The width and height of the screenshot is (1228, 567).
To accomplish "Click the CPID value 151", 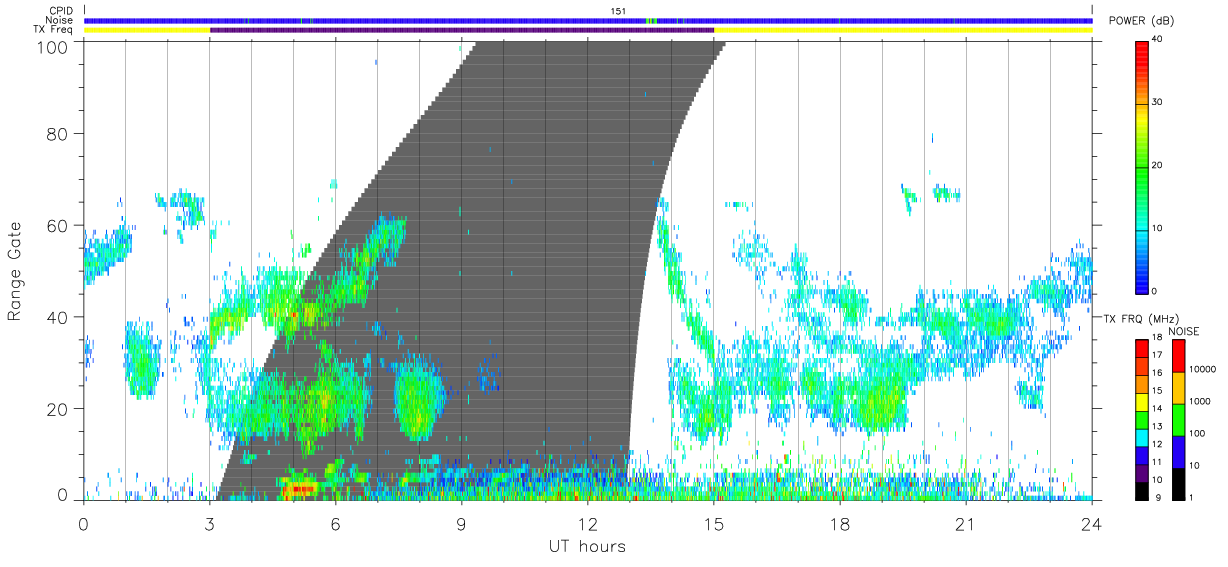I will point(618,10).
